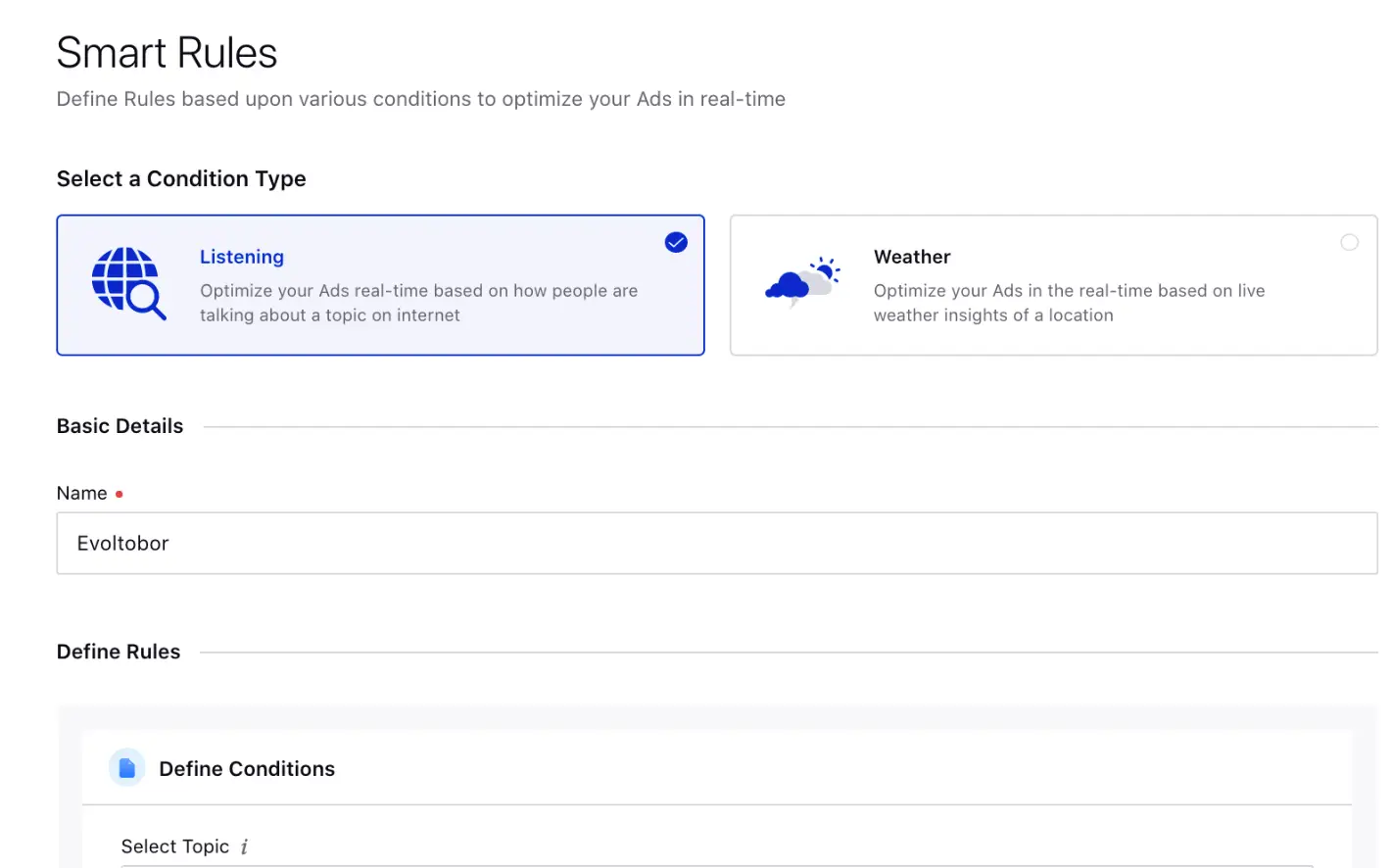Toggle the checked Listening radio mark

coord(676,242)
